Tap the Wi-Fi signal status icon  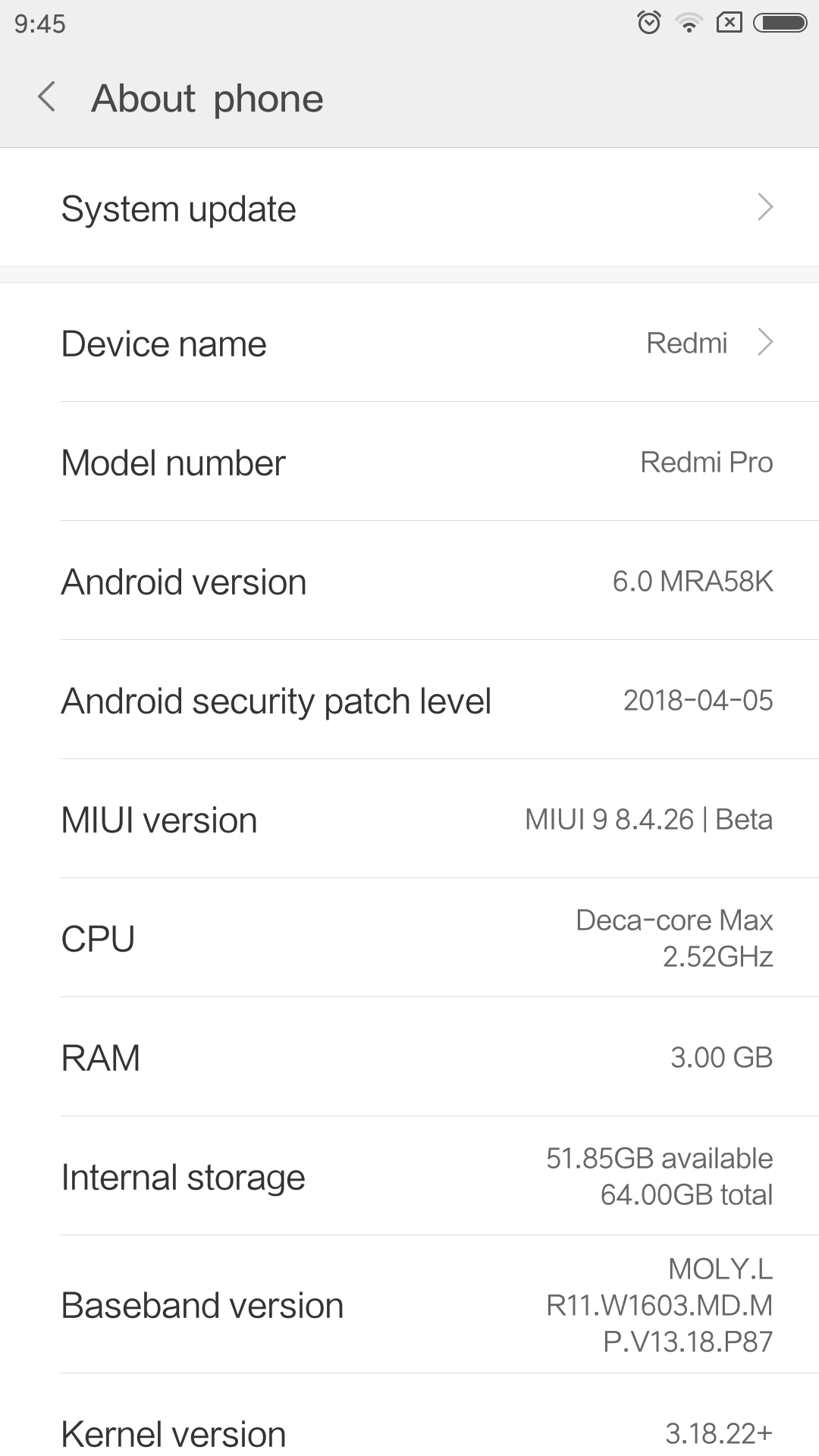click(x=689, y=24)
